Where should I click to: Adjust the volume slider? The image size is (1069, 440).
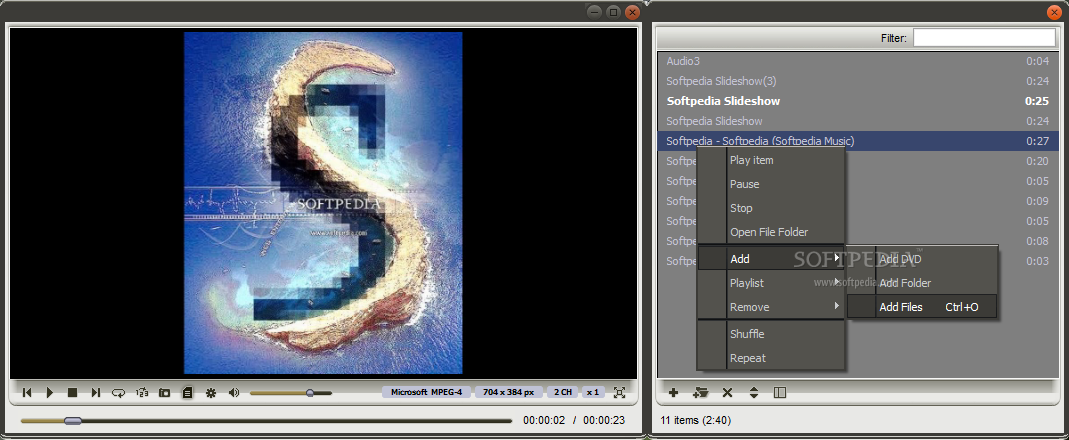291,392
